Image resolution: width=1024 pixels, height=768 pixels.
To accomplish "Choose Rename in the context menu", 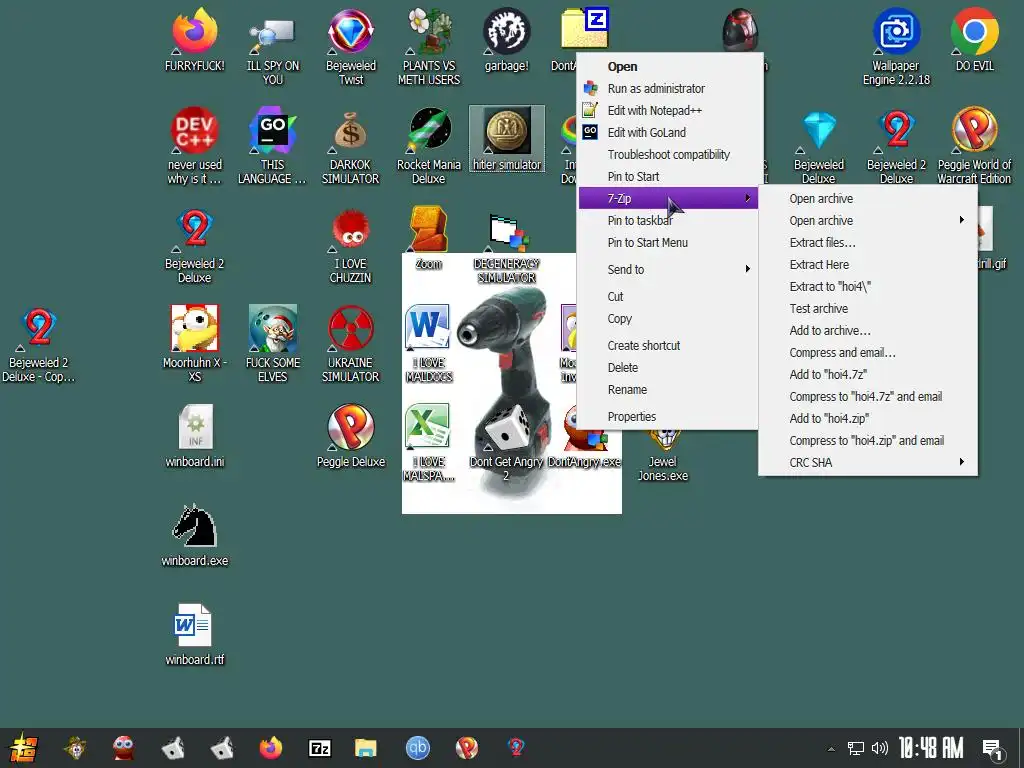I will pos(668,389).
